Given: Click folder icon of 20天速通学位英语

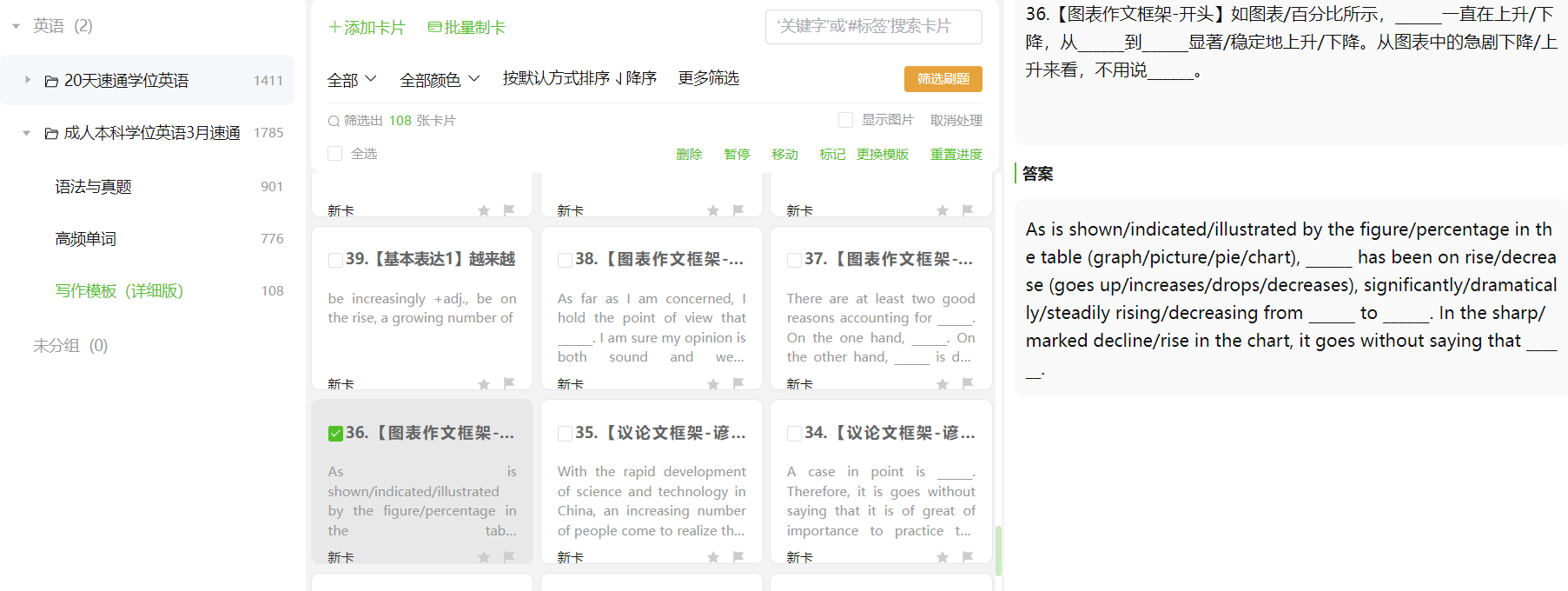Looking at the screenshot, I should (52, 81).
